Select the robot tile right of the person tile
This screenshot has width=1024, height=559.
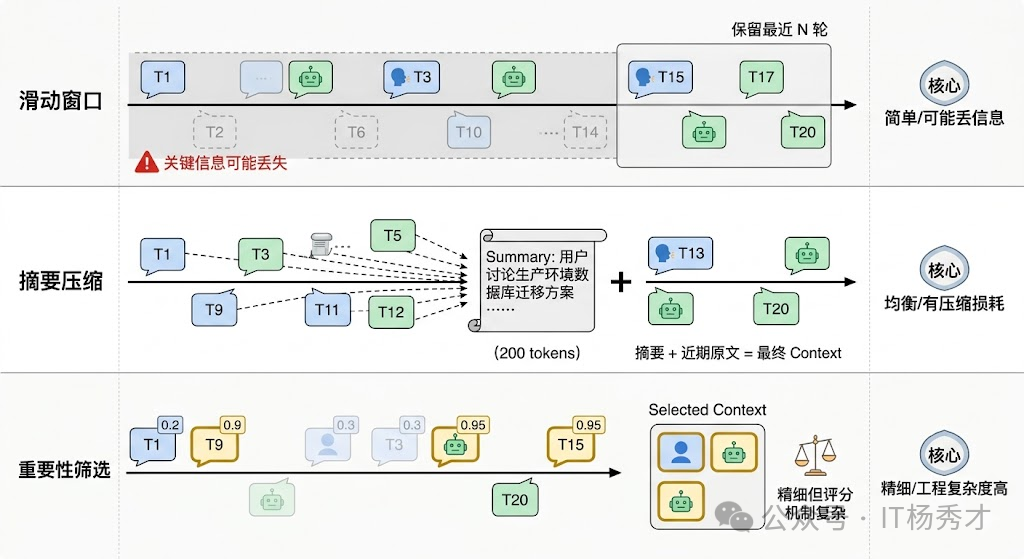pos(734,452)
